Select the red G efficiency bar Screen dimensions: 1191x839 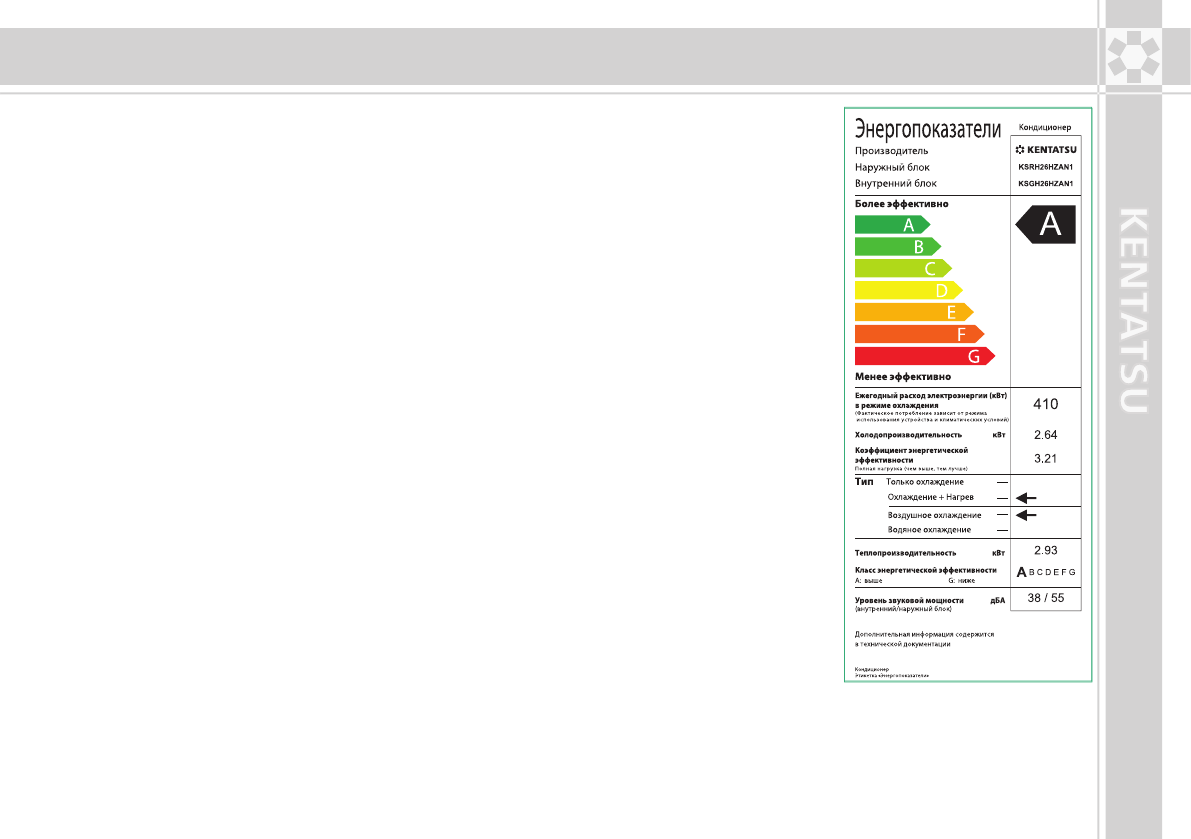click(x=924, y=356)
